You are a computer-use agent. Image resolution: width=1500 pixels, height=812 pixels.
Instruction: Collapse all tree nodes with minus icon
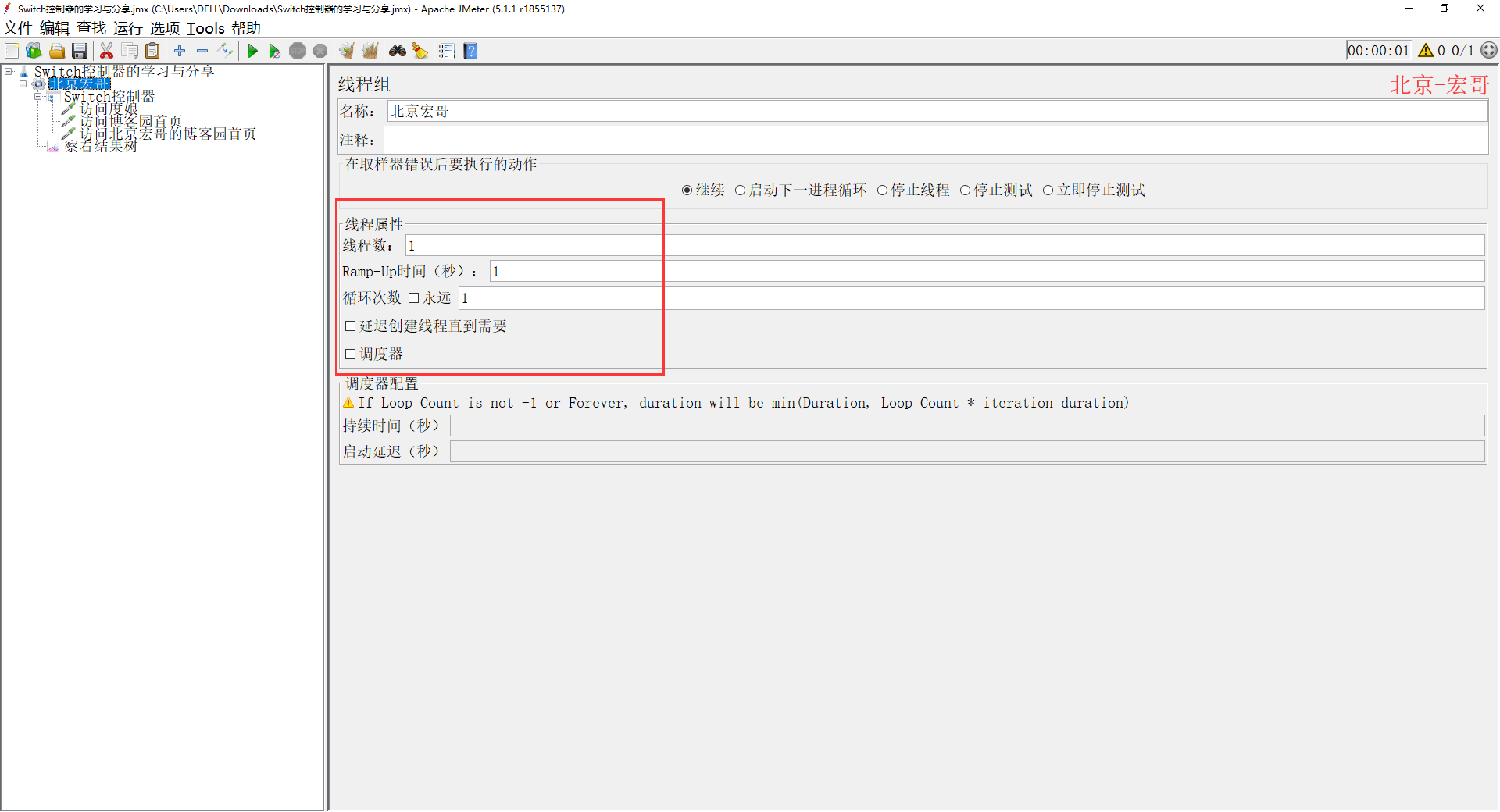202,51
